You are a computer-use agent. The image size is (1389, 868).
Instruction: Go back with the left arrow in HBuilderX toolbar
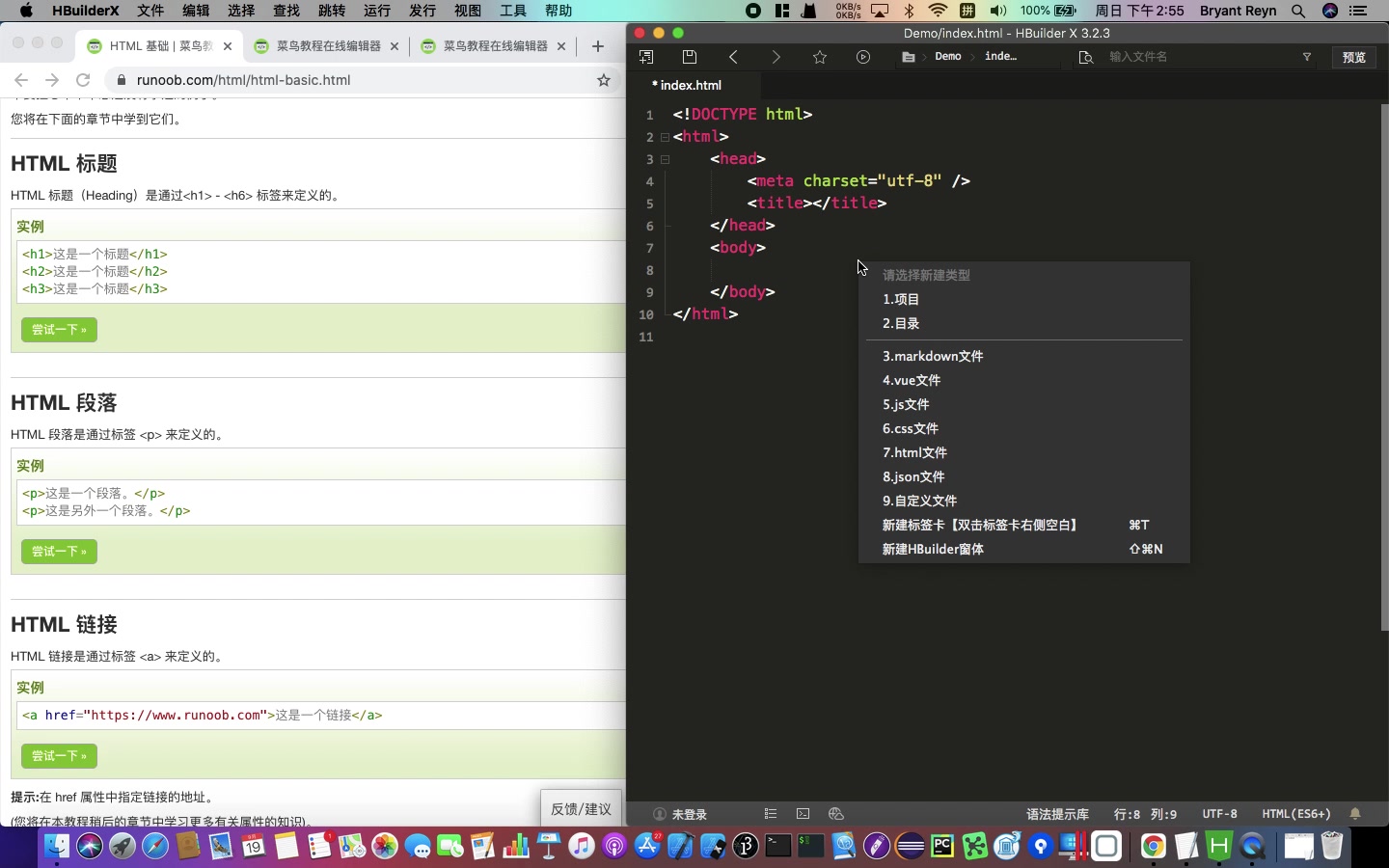pos(733,57)
